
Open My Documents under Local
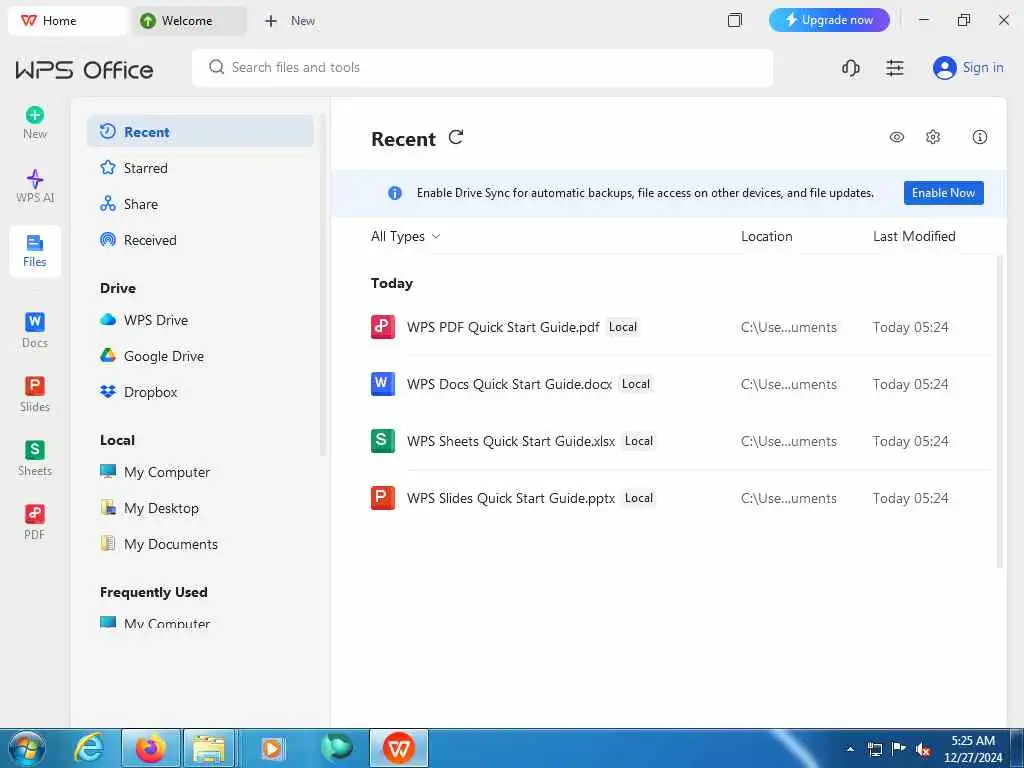[x=200, y=544]
